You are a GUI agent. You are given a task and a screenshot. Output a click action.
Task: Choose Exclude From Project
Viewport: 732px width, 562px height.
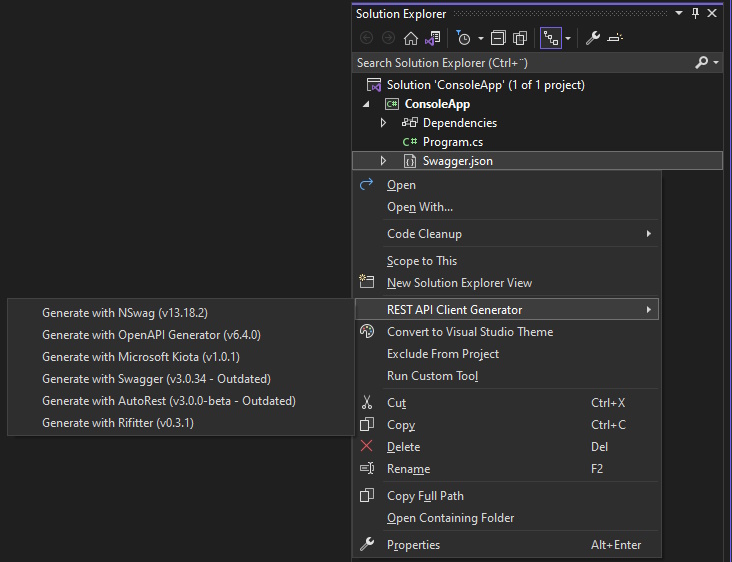point(508,354)
